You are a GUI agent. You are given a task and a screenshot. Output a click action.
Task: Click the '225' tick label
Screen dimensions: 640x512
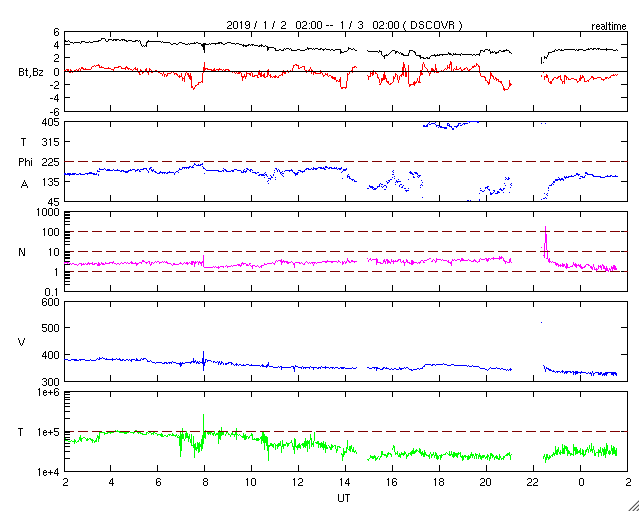click(x=51, y=162)
